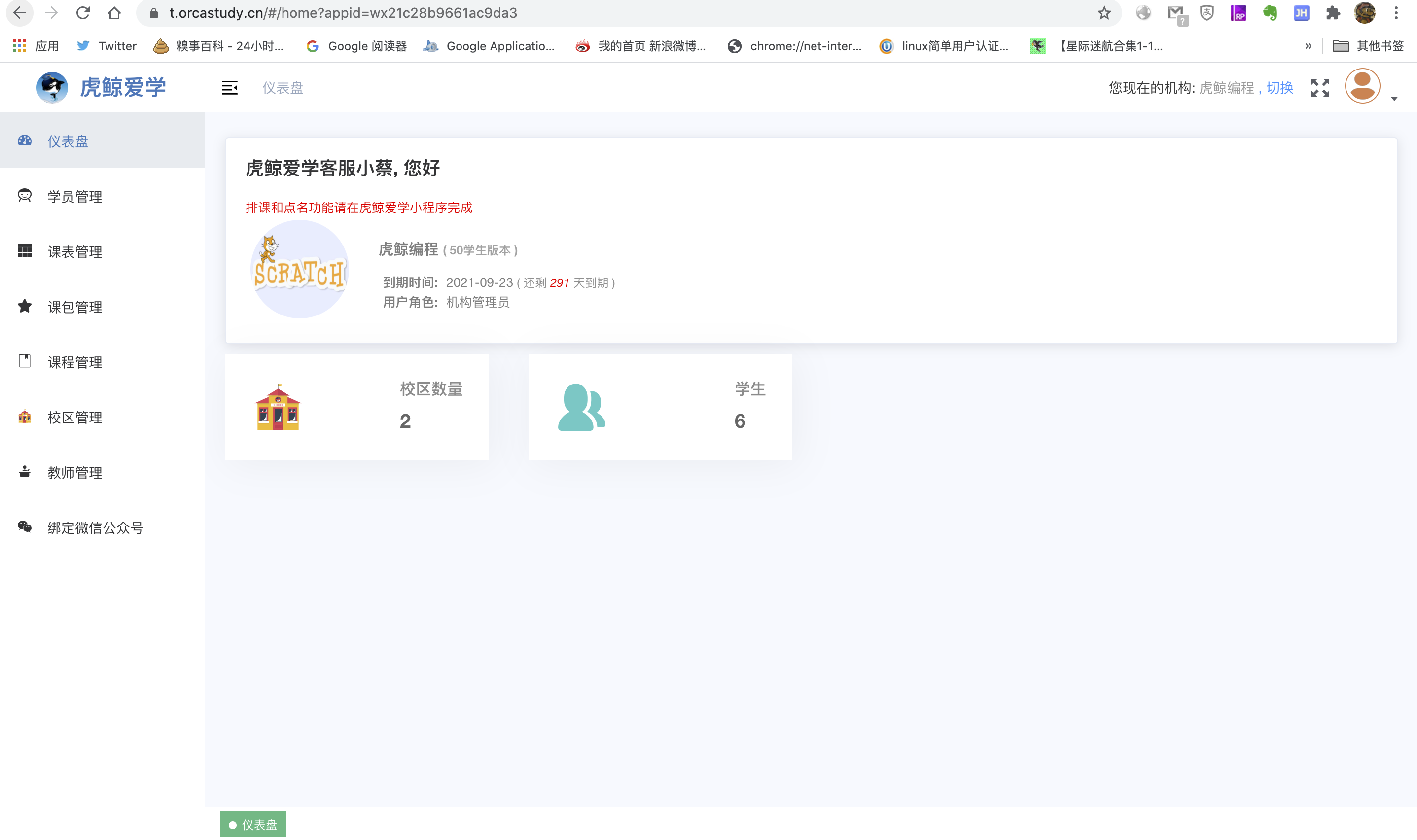The image size is (1417, 840).
Task: Click the mail extension icon
Action: pyautogui.click(x=1176, y=14)
